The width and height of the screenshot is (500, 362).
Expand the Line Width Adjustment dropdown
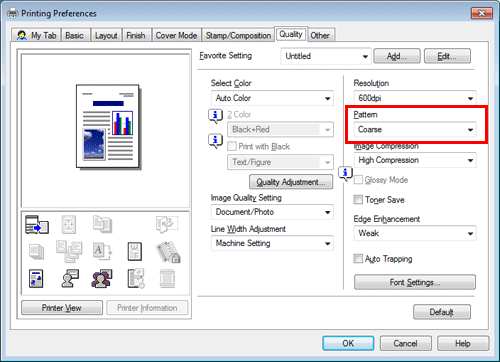click(272, 243)
